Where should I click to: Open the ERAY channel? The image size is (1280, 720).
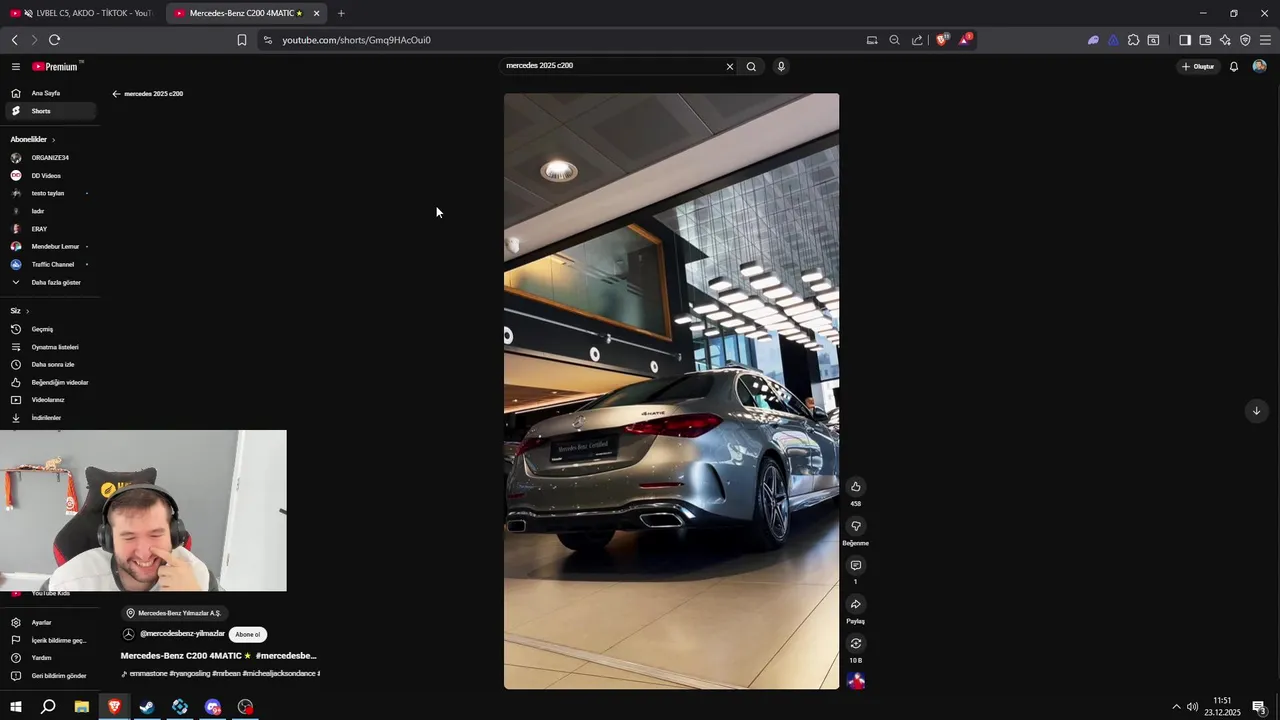[49, 229]
